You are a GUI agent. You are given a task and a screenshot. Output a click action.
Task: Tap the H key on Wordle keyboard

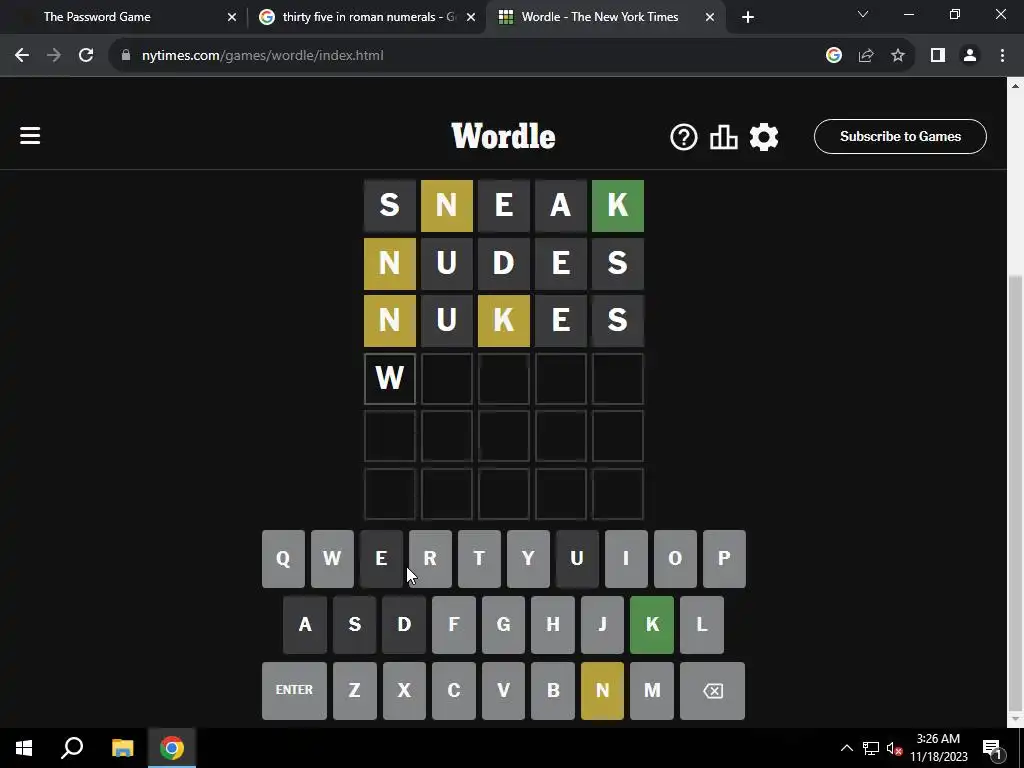(x=553, y=625)
